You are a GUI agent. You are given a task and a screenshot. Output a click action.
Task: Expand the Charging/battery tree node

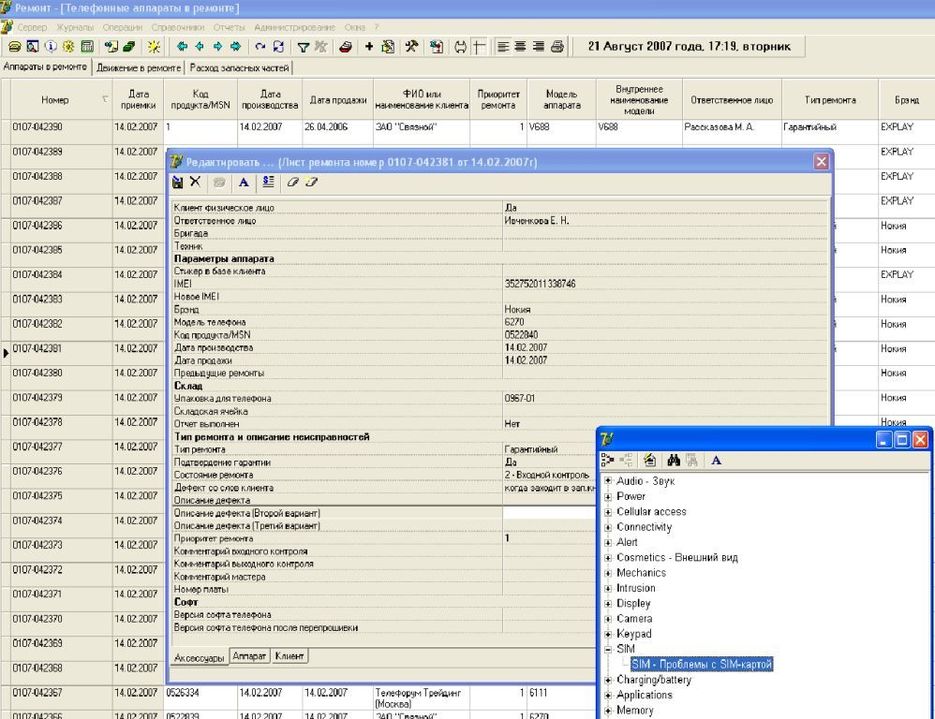tap(608, 680)
